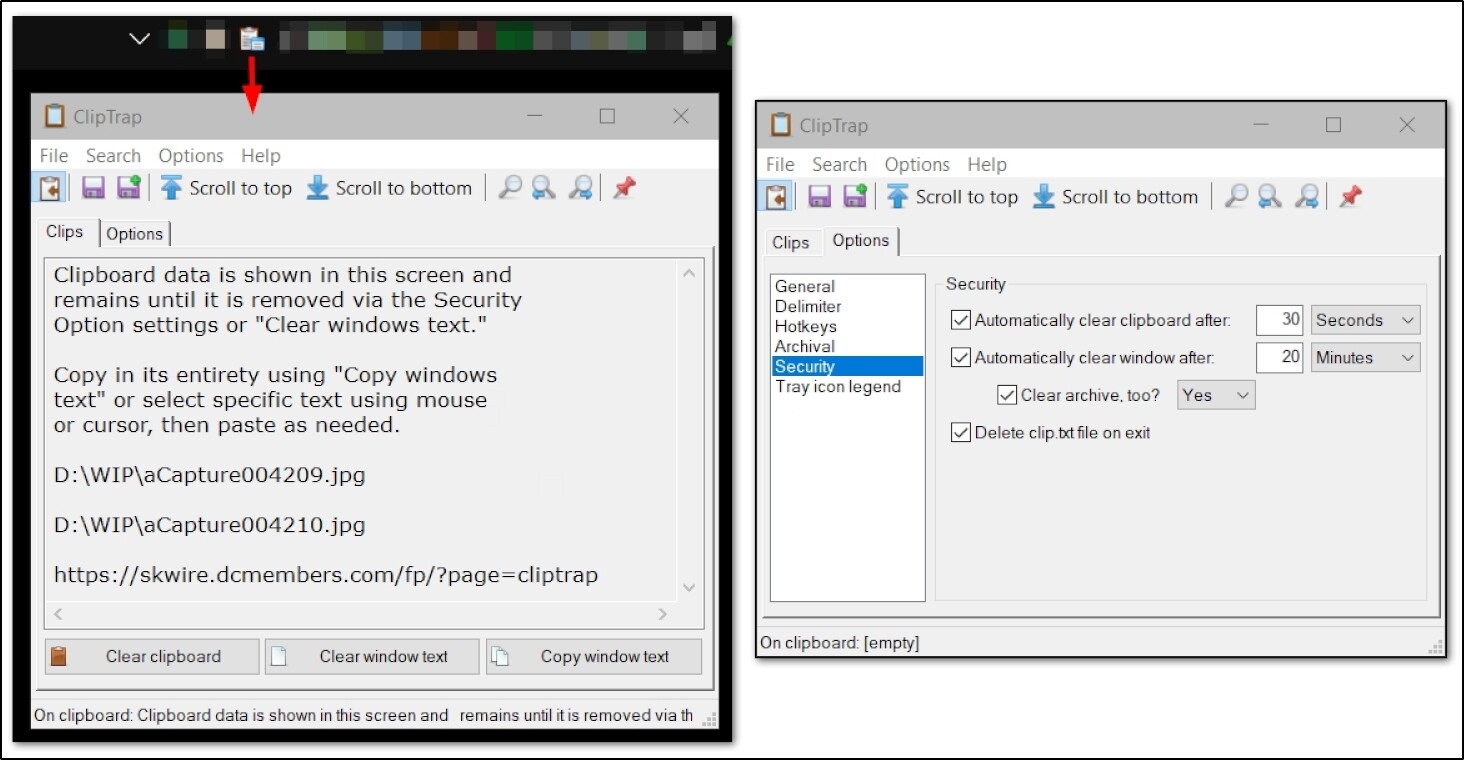The image size is (1464, 760).
Task: Switch to Options tab in the Clips-tab window
Action: (135, 234)
